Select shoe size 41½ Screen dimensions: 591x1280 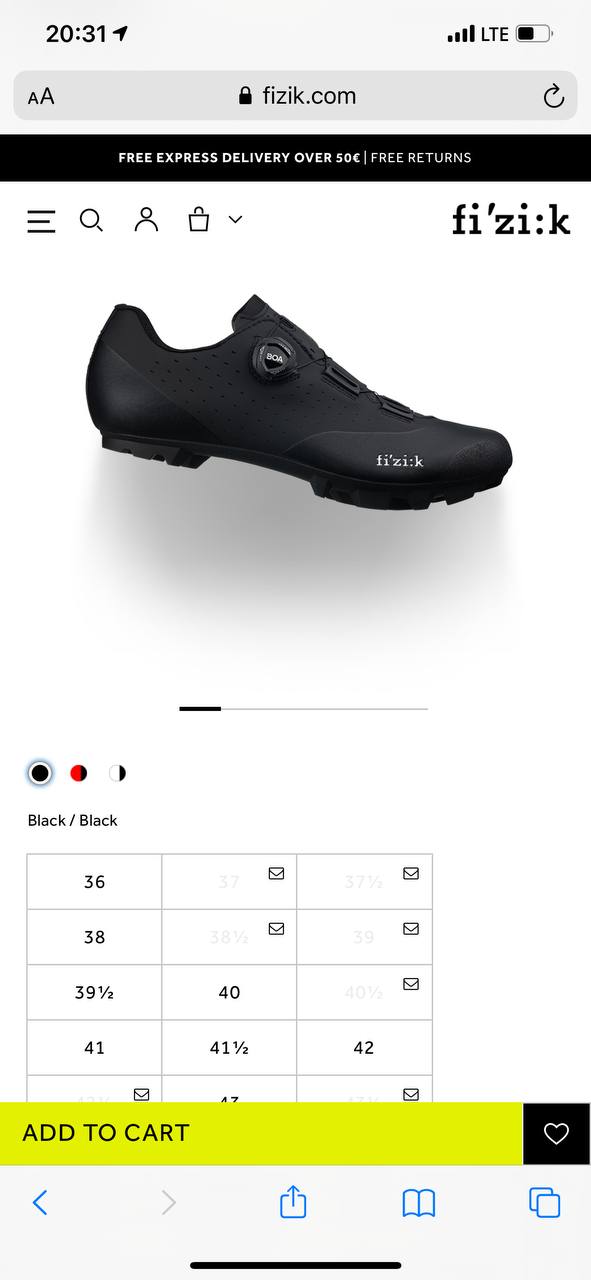[229, 1048]
